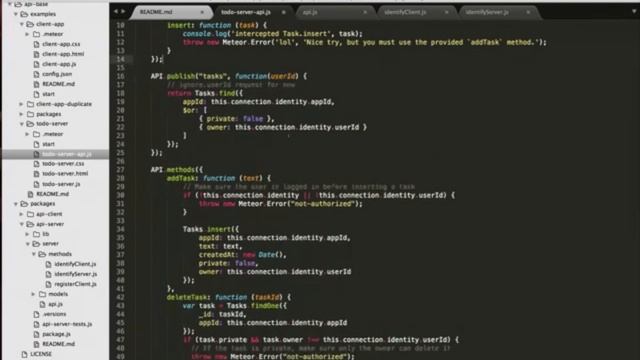The image size is (640, 360).
Task: Close the todo-server-api.js tab
Action: pos(284,12)
